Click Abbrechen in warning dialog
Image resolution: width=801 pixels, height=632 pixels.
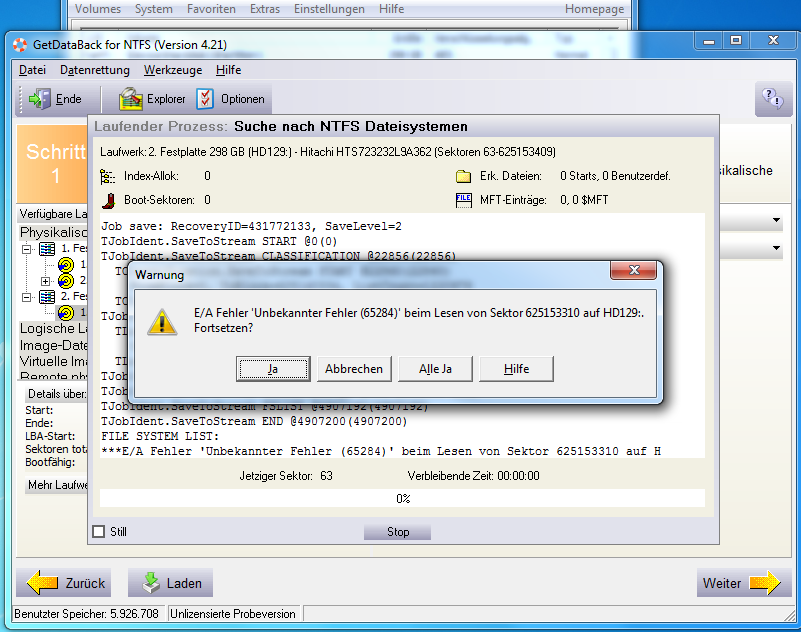354,369
